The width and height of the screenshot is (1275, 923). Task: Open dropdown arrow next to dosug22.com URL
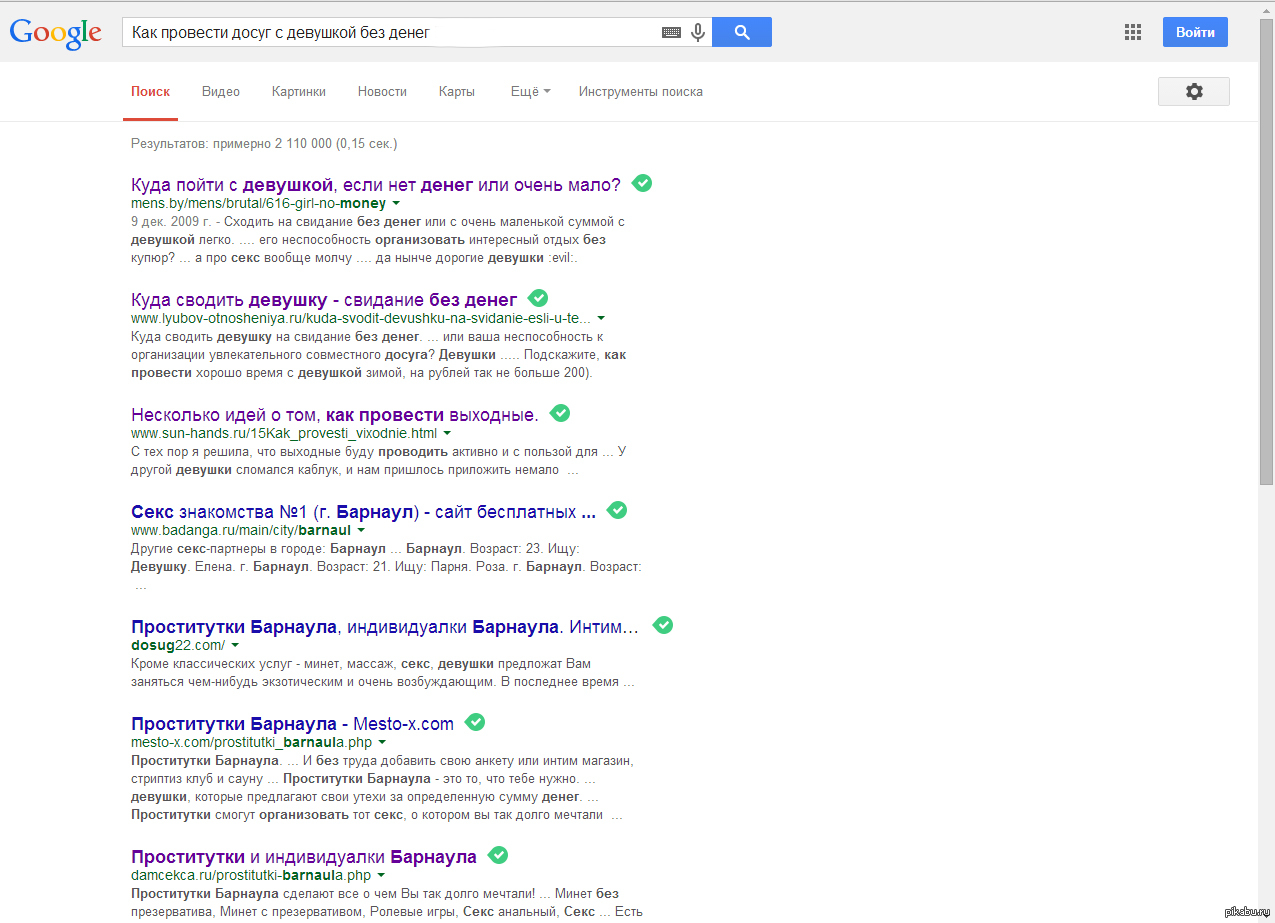click(235, 646)
